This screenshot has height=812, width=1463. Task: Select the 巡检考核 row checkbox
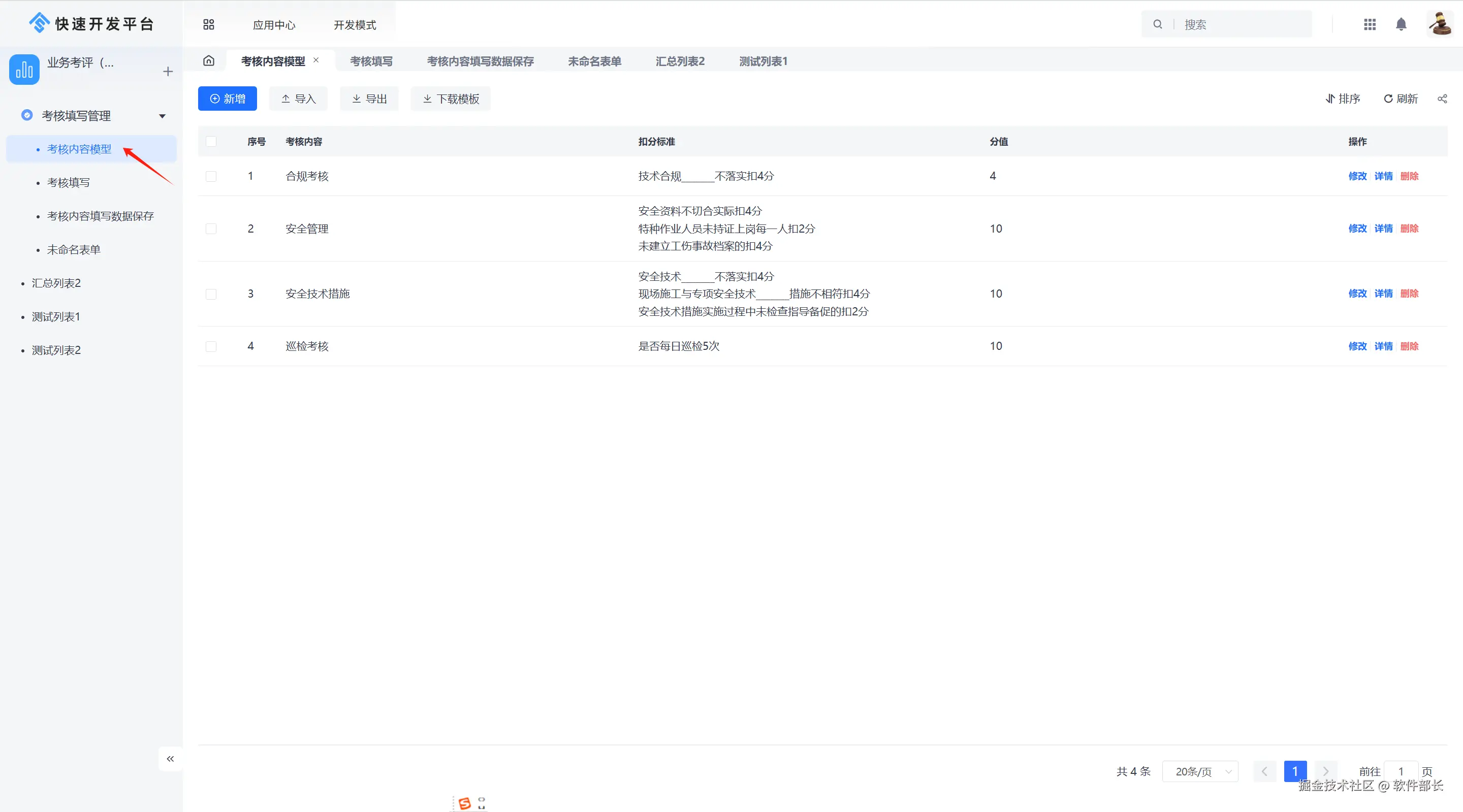[x=211, y=346]
